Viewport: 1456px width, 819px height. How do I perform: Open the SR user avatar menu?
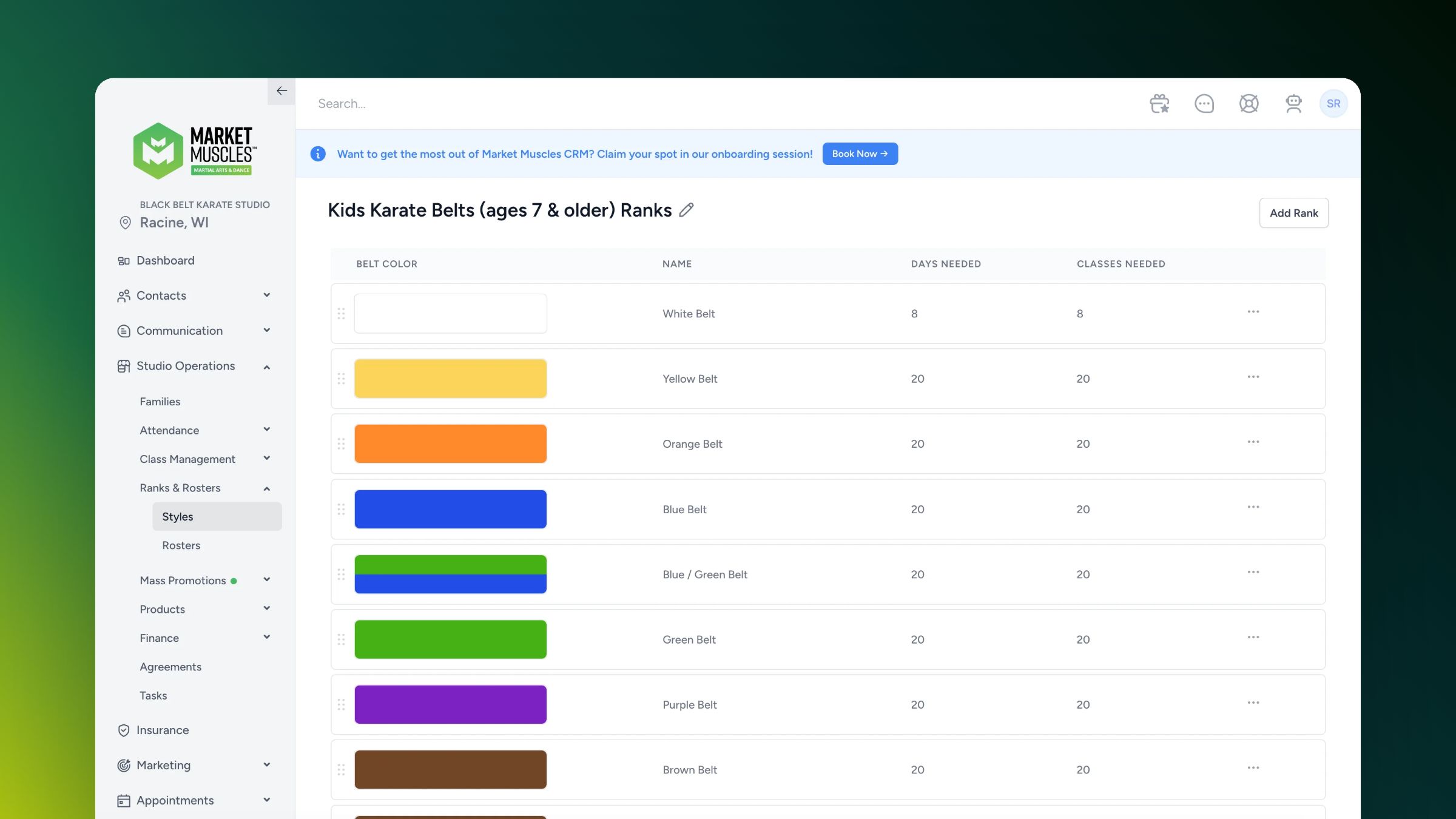(x=1333, y=104)
